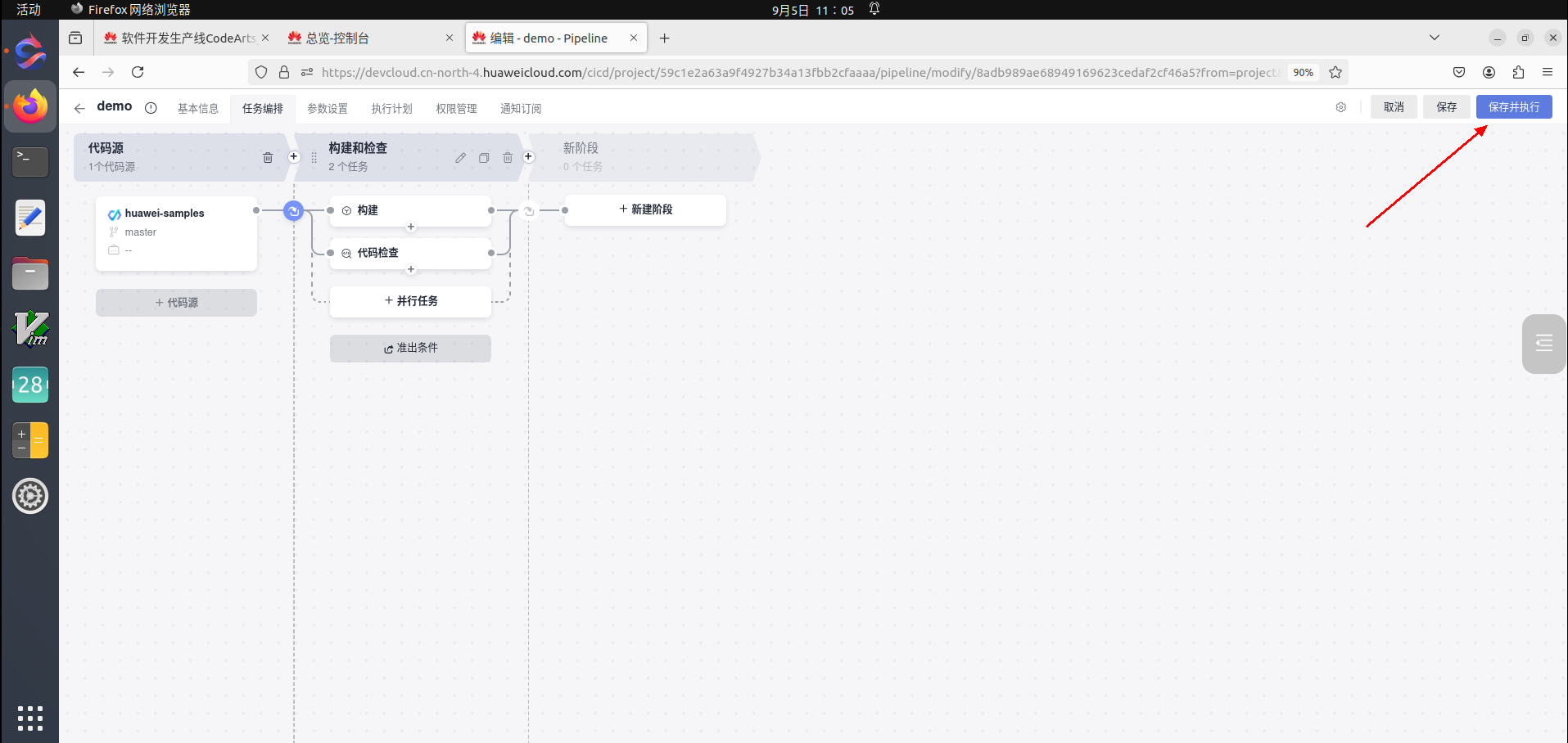The image size is (1568, 743).
Task: Edit the 构建和检查 stage with pencil icon
Action: (461, 158)
